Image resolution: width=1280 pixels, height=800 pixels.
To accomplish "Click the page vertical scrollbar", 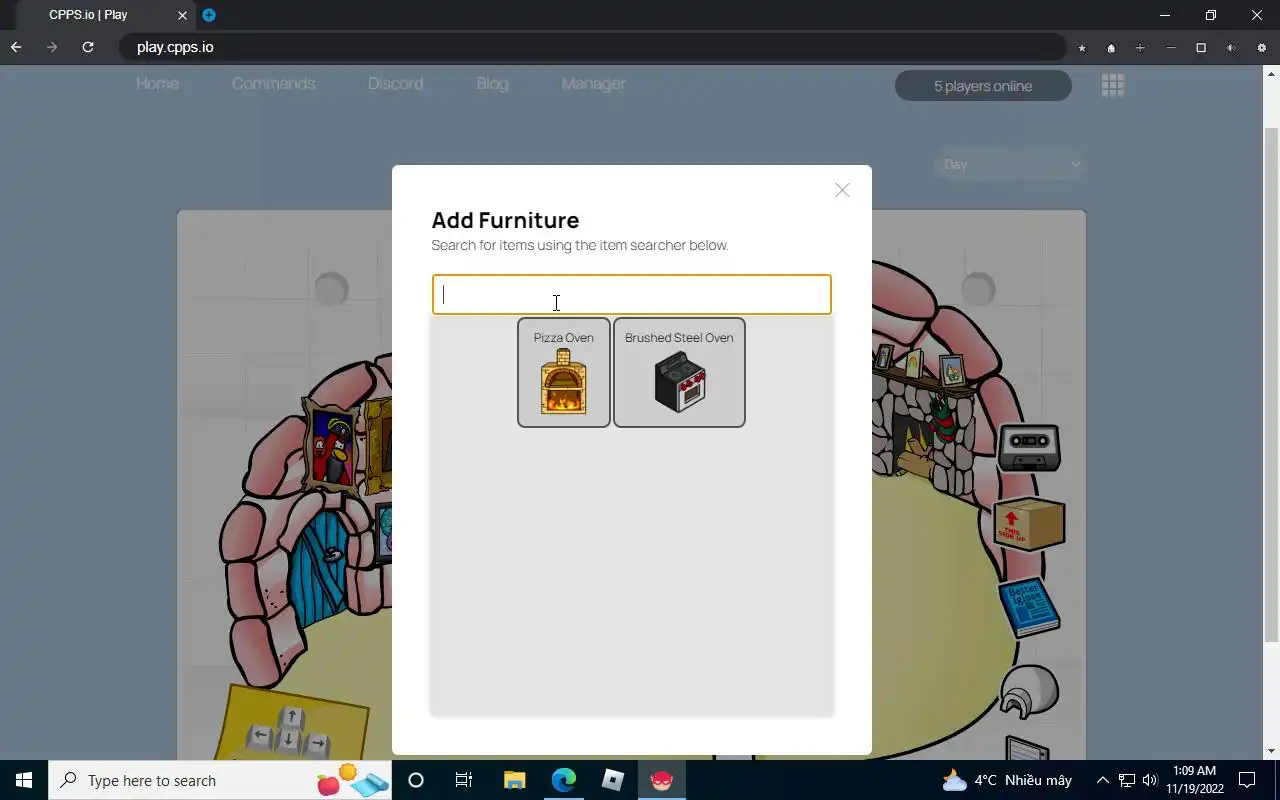I will pyautogui.click(x=1272, y=384).
